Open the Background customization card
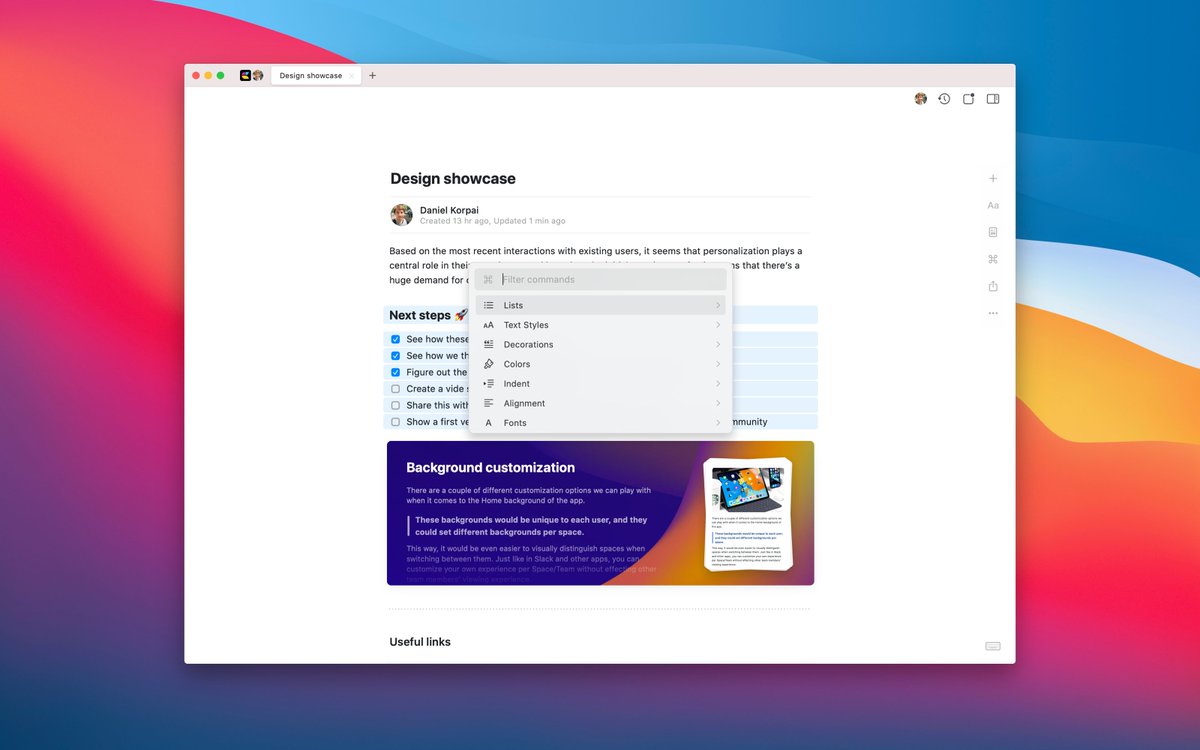 [600, 513]
